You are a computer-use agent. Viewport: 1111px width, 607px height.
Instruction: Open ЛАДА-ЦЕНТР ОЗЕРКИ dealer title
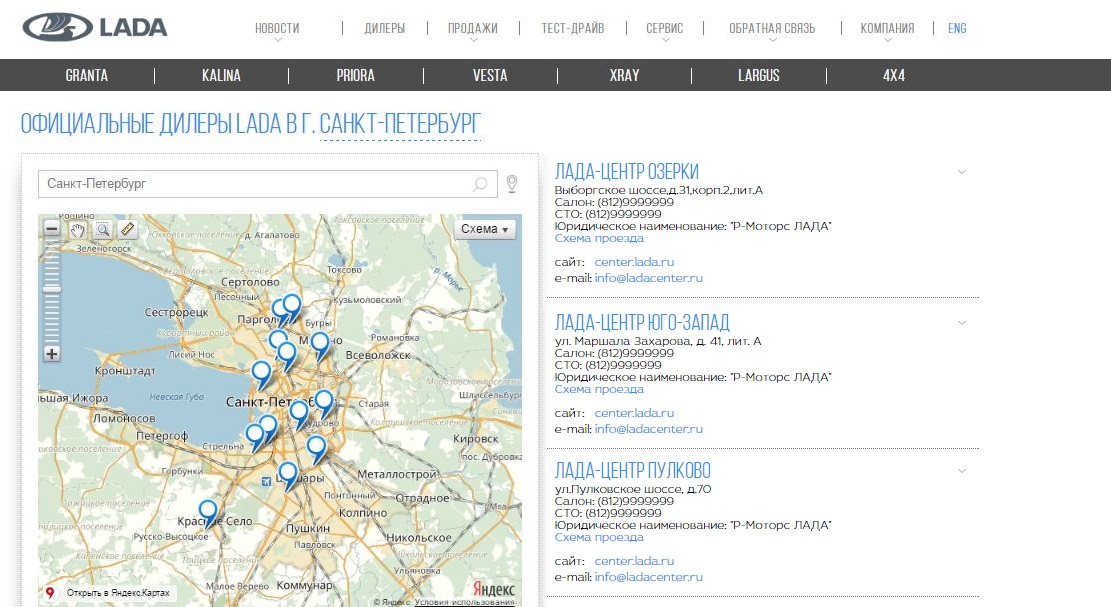(x=626, y=171)
